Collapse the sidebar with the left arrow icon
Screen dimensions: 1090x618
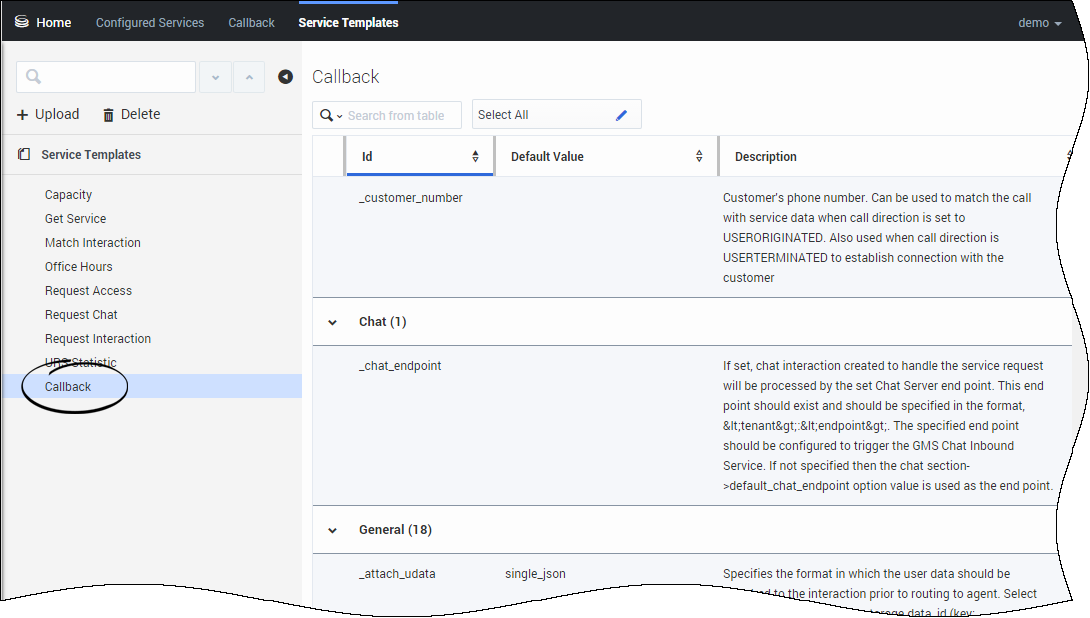[x=286, y=77]
